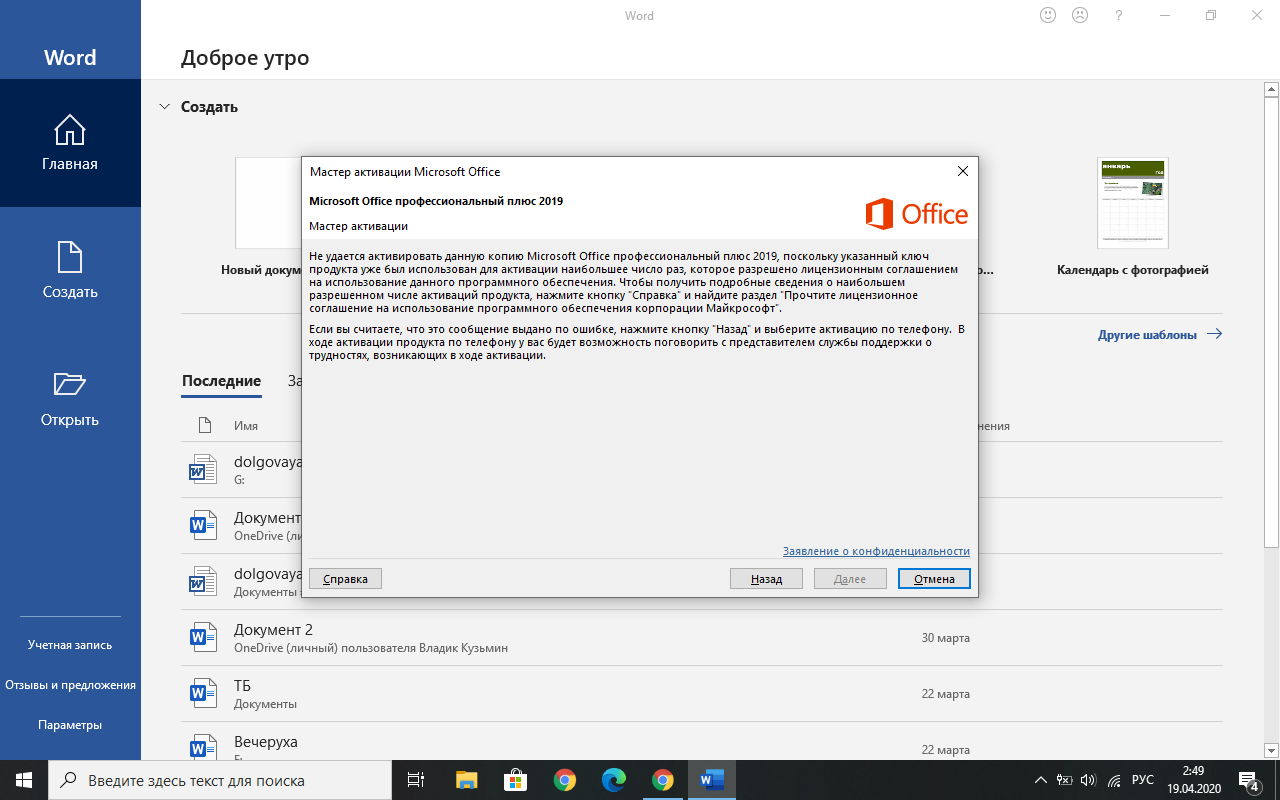Choose Календарь с фотографией template
Image resolution: width=1280 pixels, height=800 pixels.
pyautogui.click(x=1132, y=217)
